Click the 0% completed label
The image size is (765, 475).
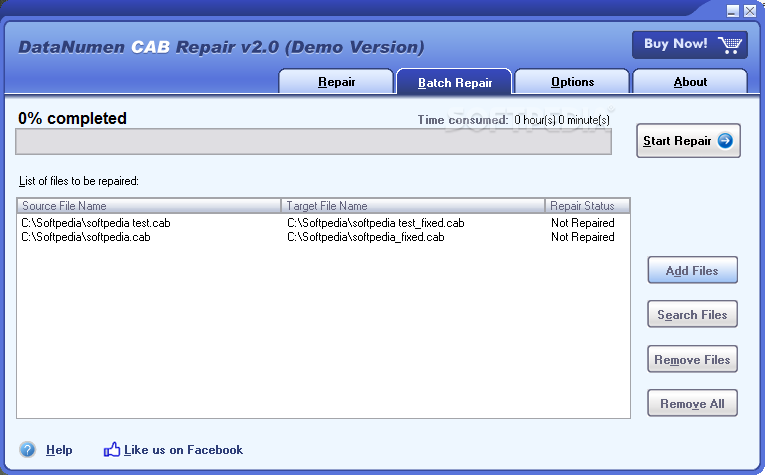point(72,118)
